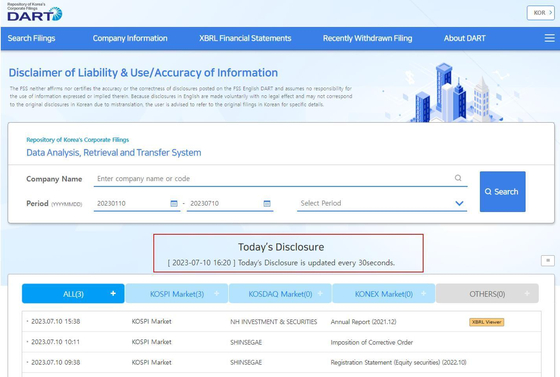Open the end date calendar icon
The height and width of the screenshot is (377, 560).
(x=267, y=203)
